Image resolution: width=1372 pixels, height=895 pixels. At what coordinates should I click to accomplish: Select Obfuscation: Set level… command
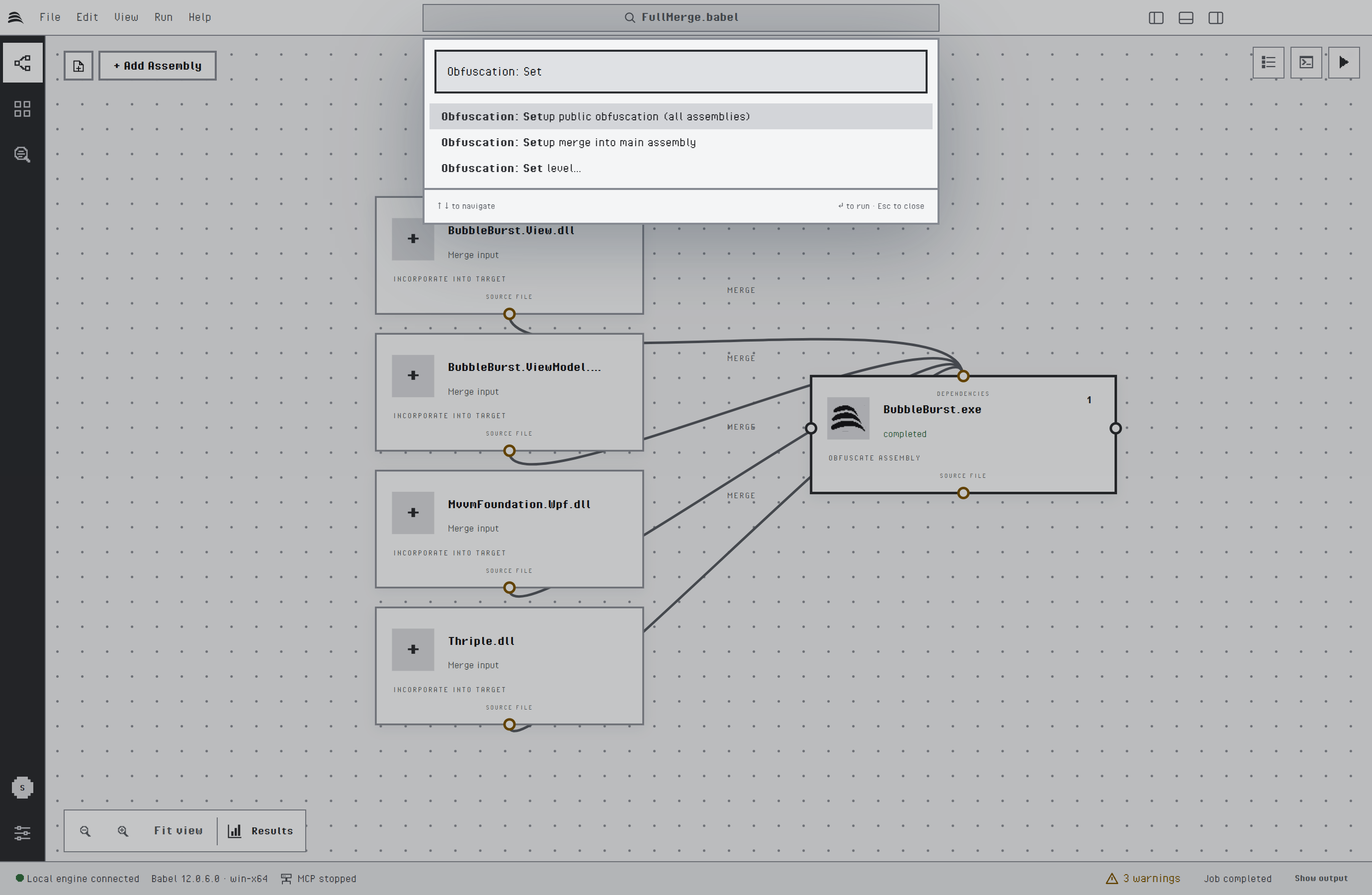click(680, 169)
